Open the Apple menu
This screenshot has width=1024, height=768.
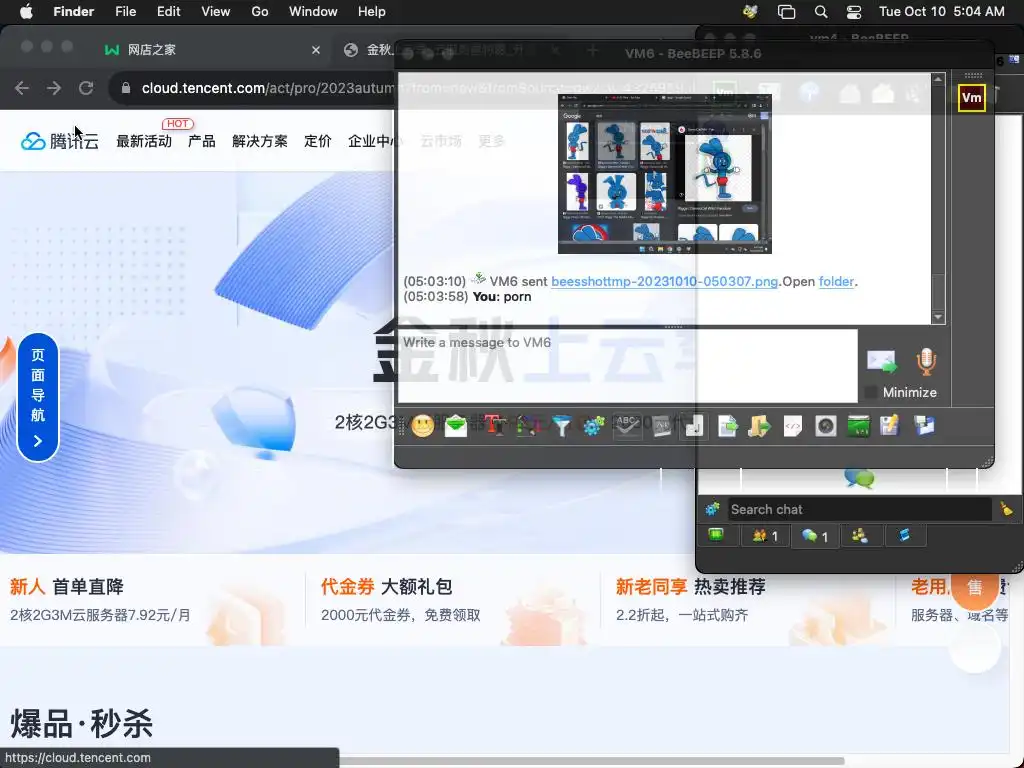pos(26,12)
